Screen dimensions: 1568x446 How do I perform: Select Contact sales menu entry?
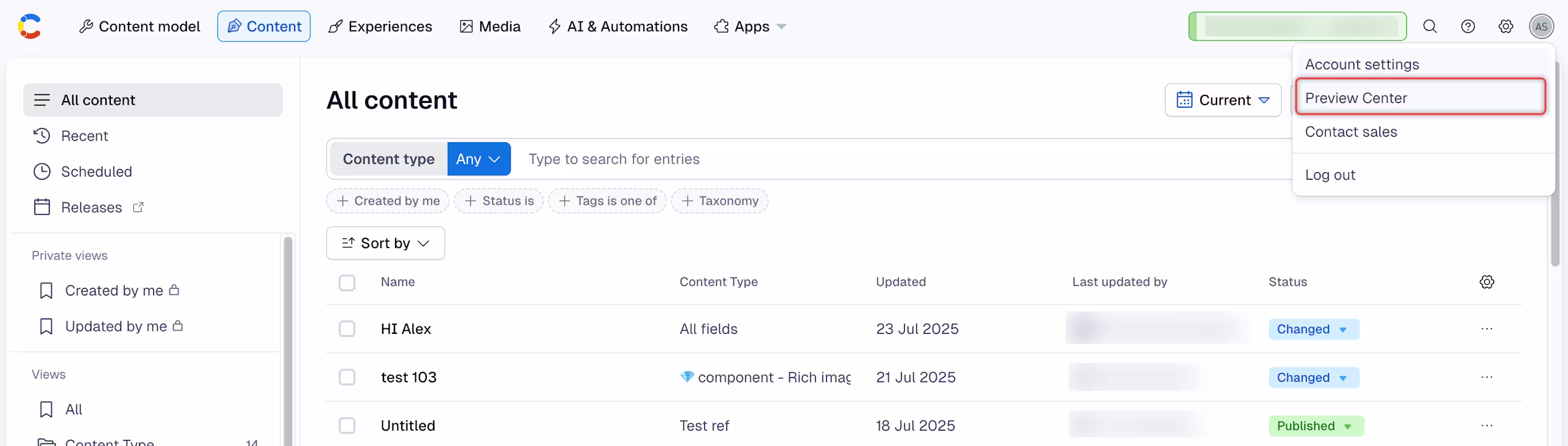pyautogui.click(x=1423, y=132)
